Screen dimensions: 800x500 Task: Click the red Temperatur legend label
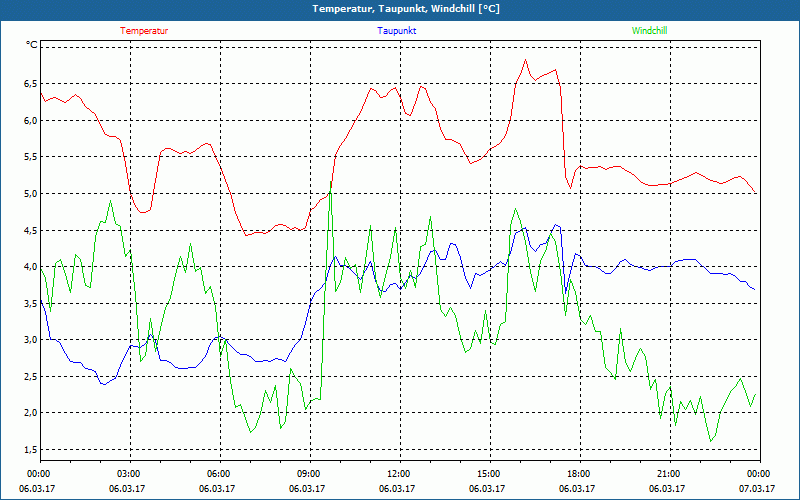coord(144,31)
